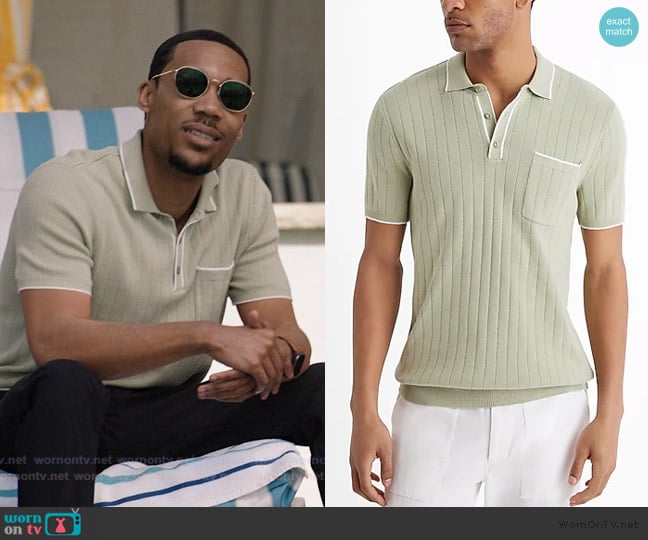
Task: Select the TV scene photo with sunglasses
Action: (x=162, y=253)
